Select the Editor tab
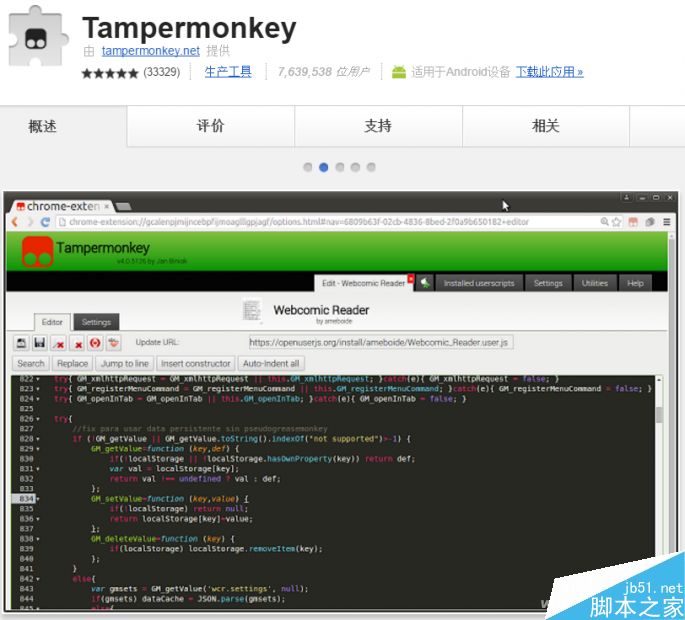 (x=52, y=322)
